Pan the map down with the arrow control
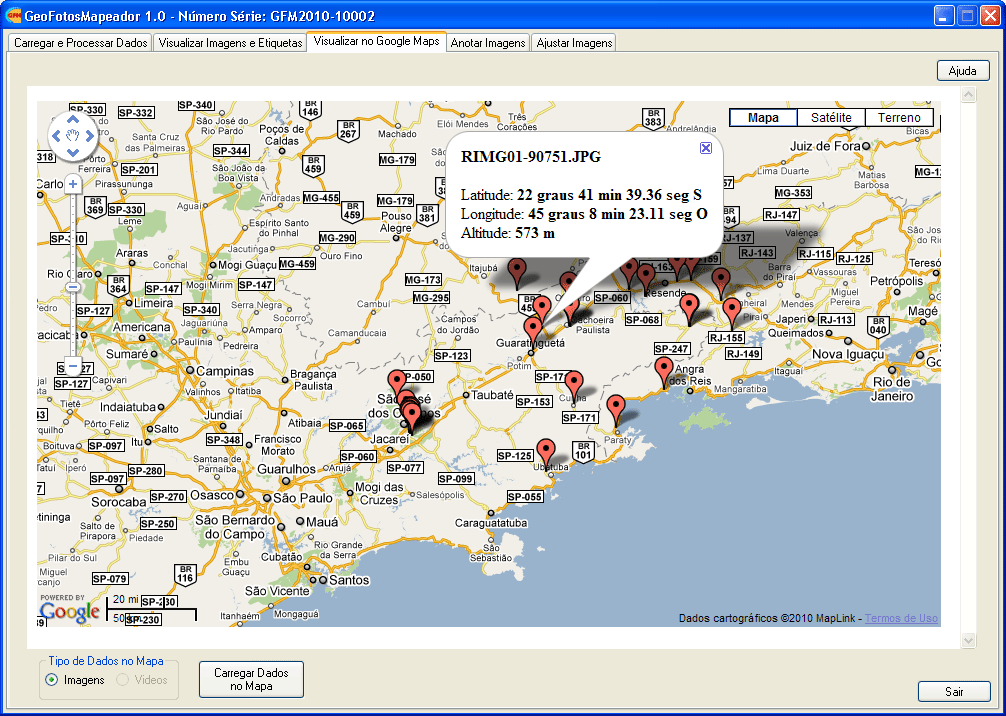 pyautogui.click(x=72, y=152)
